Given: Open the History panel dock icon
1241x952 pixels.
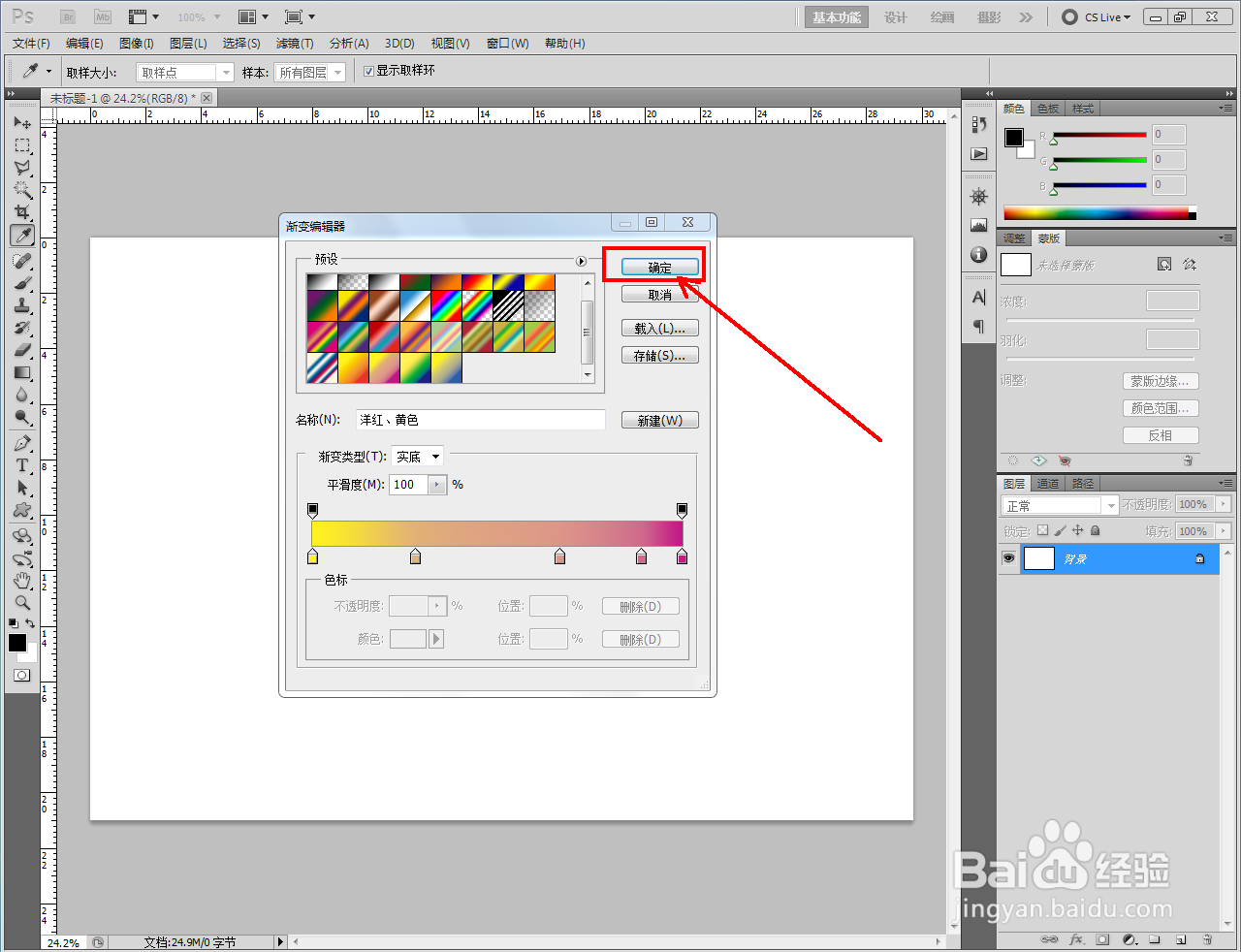Looking at the screenshot, I should [979, 125].
